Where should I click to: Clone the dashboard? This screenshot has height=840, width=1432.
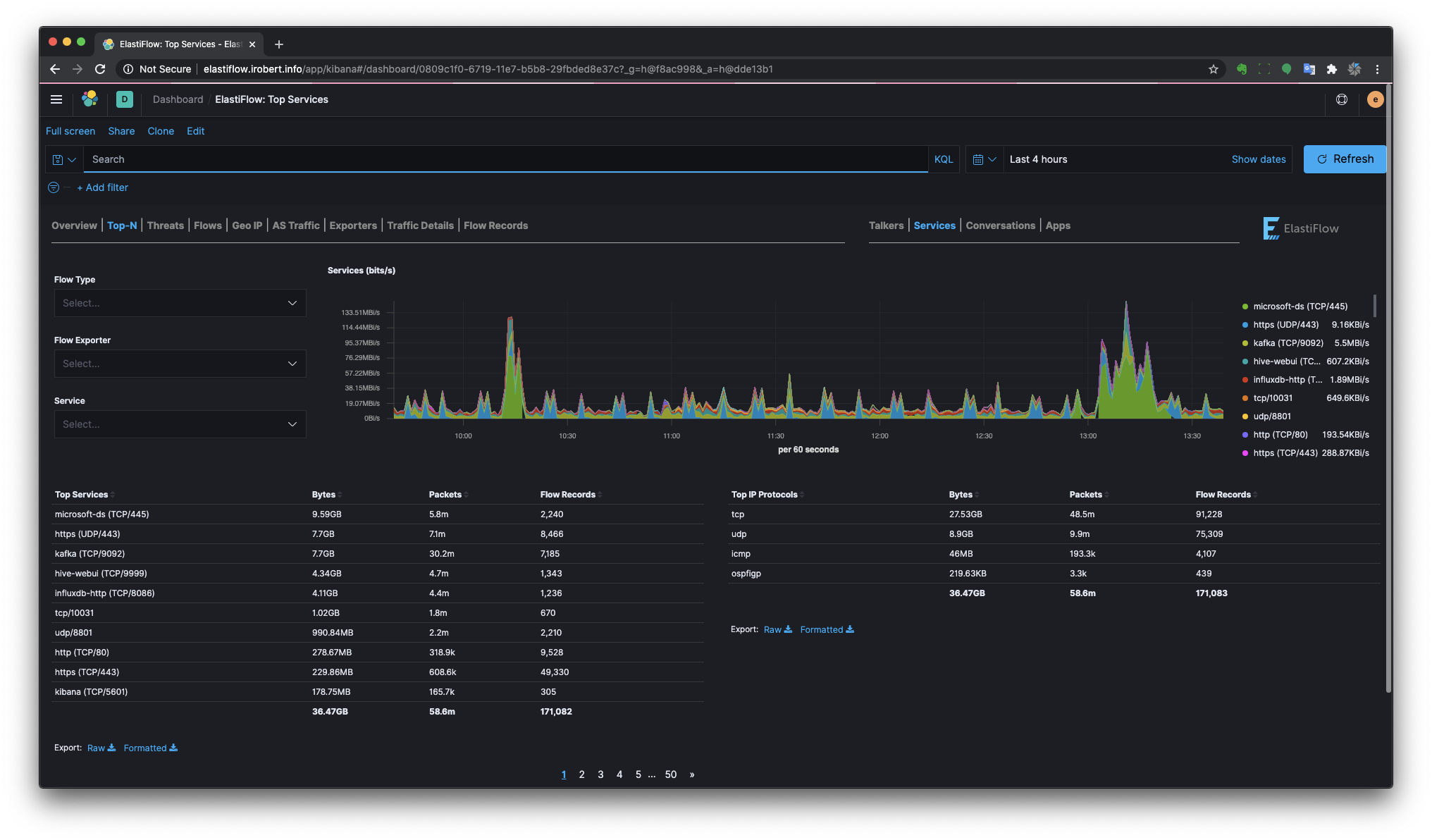click(x=161, y=131)
